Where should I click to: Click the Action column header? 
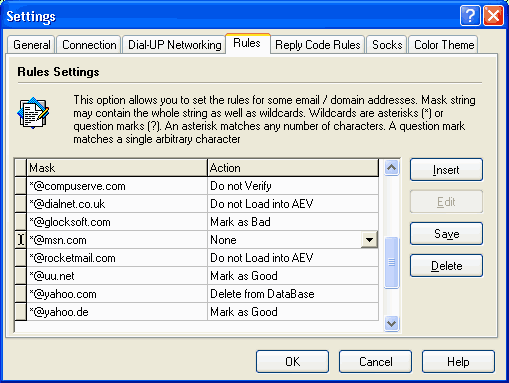pos(293,168)
